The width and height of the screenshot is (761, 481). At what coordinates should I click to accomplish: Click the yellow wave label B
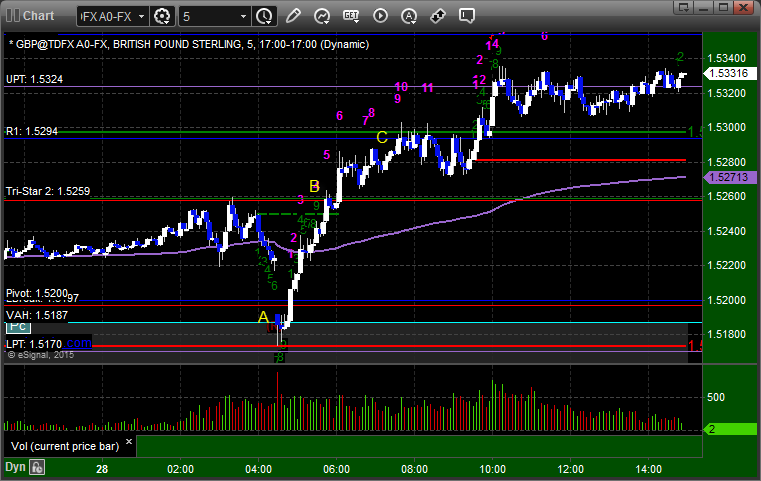coord(314,186)
